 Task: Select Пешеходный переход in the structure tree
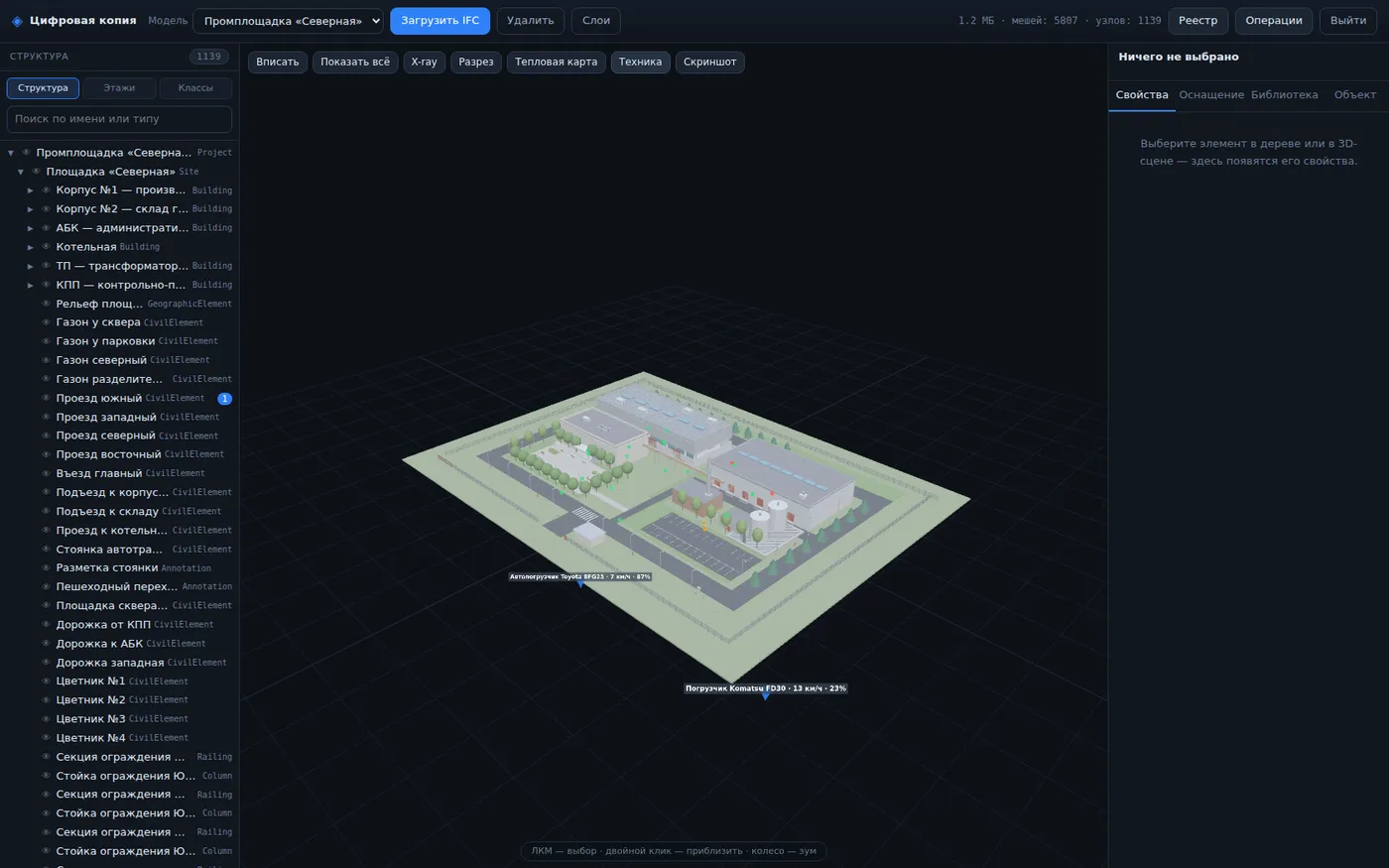pyautogui.click(x=119, y=586)
